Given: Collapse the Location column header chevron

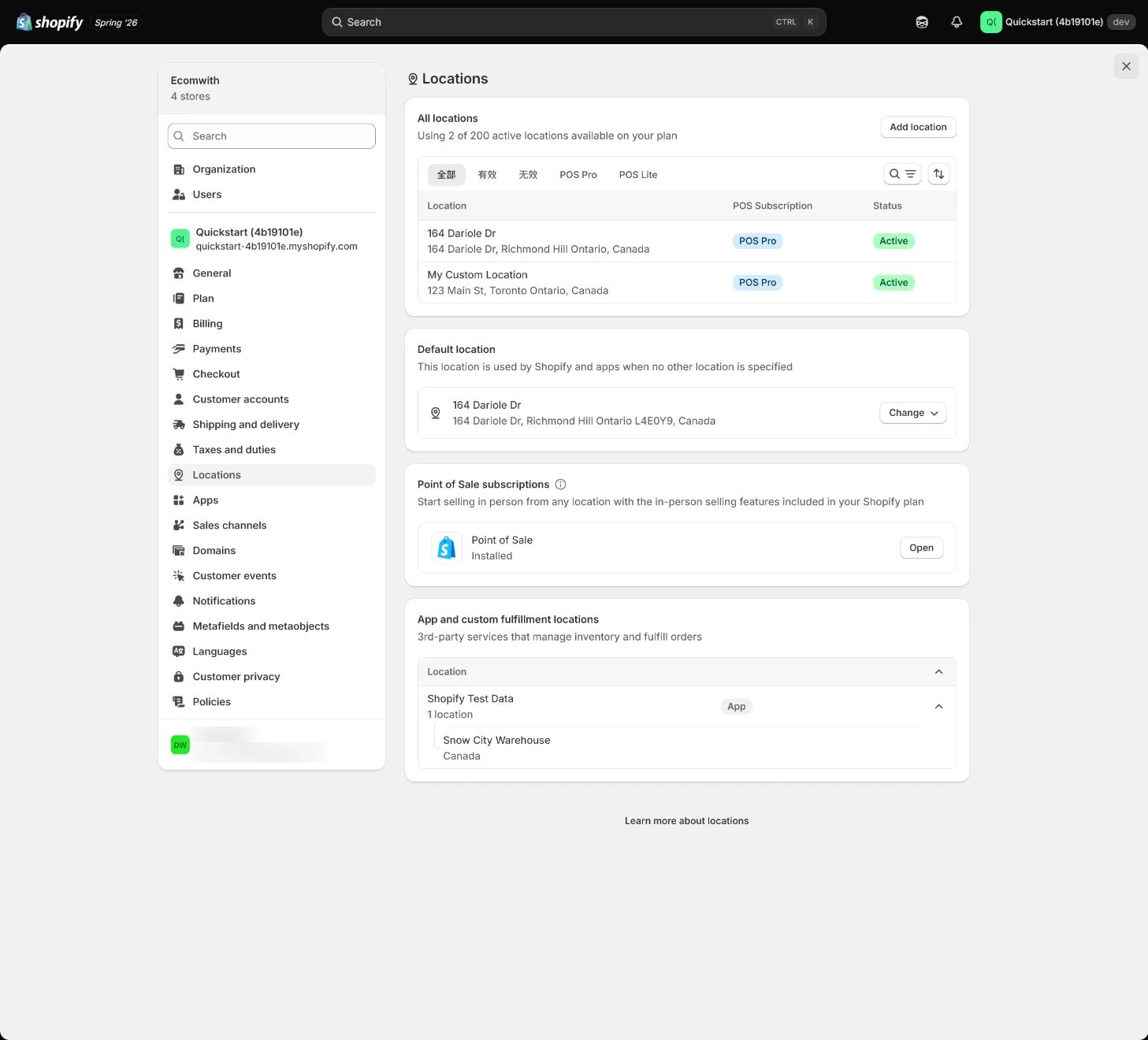Looking at the screenshot, I should point(938,672).
